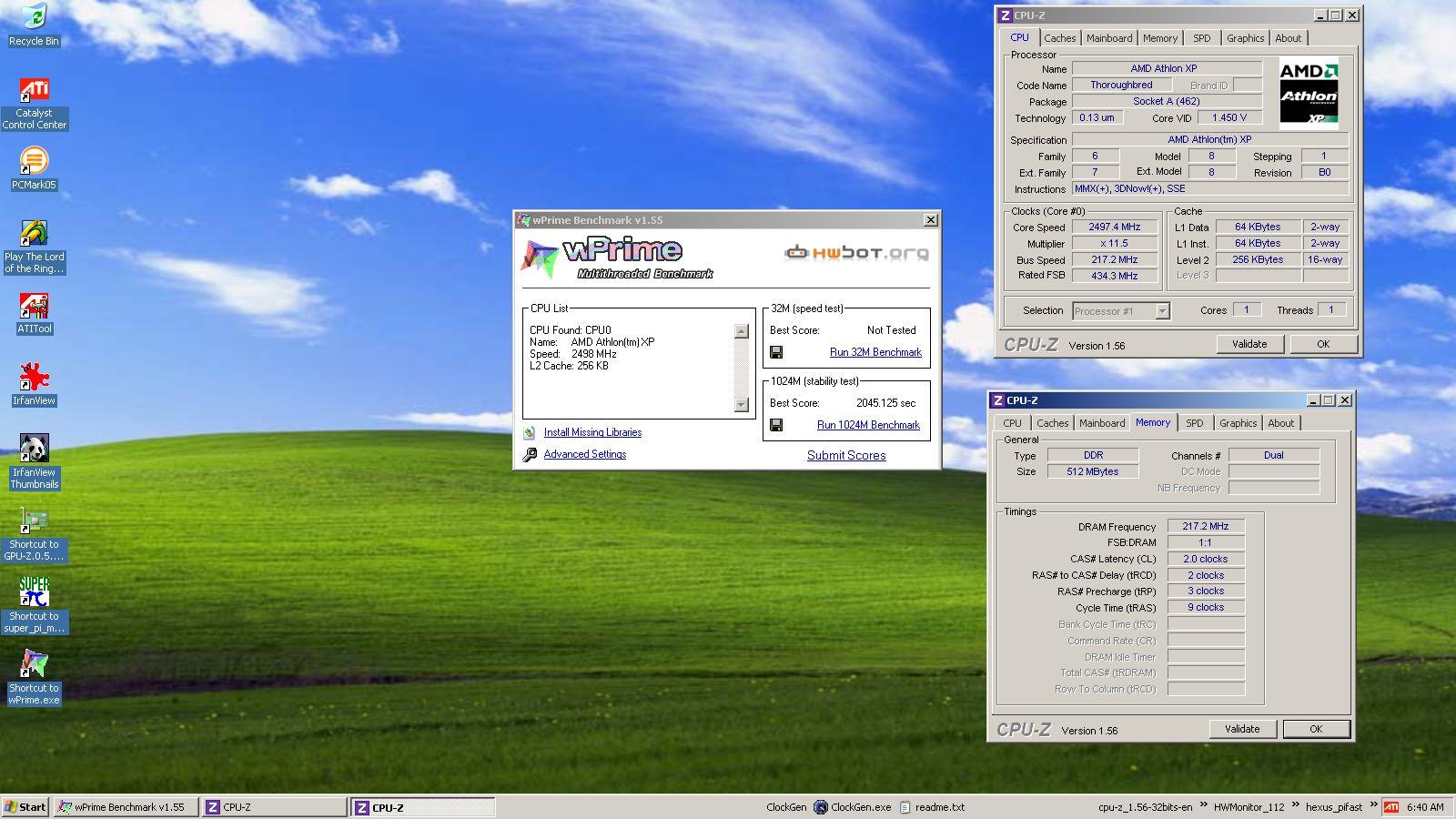Open Graphics tab in lower CPU-Z window
The width and height of the screenshot is (1456, 819).
(x=1238, y=423)
